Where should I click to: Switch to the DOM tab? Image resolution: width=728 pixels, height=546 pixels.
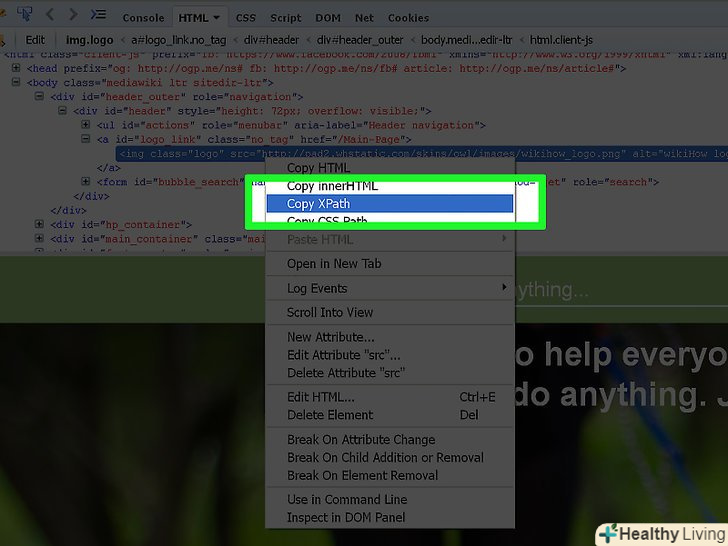(x=328, y=18)
